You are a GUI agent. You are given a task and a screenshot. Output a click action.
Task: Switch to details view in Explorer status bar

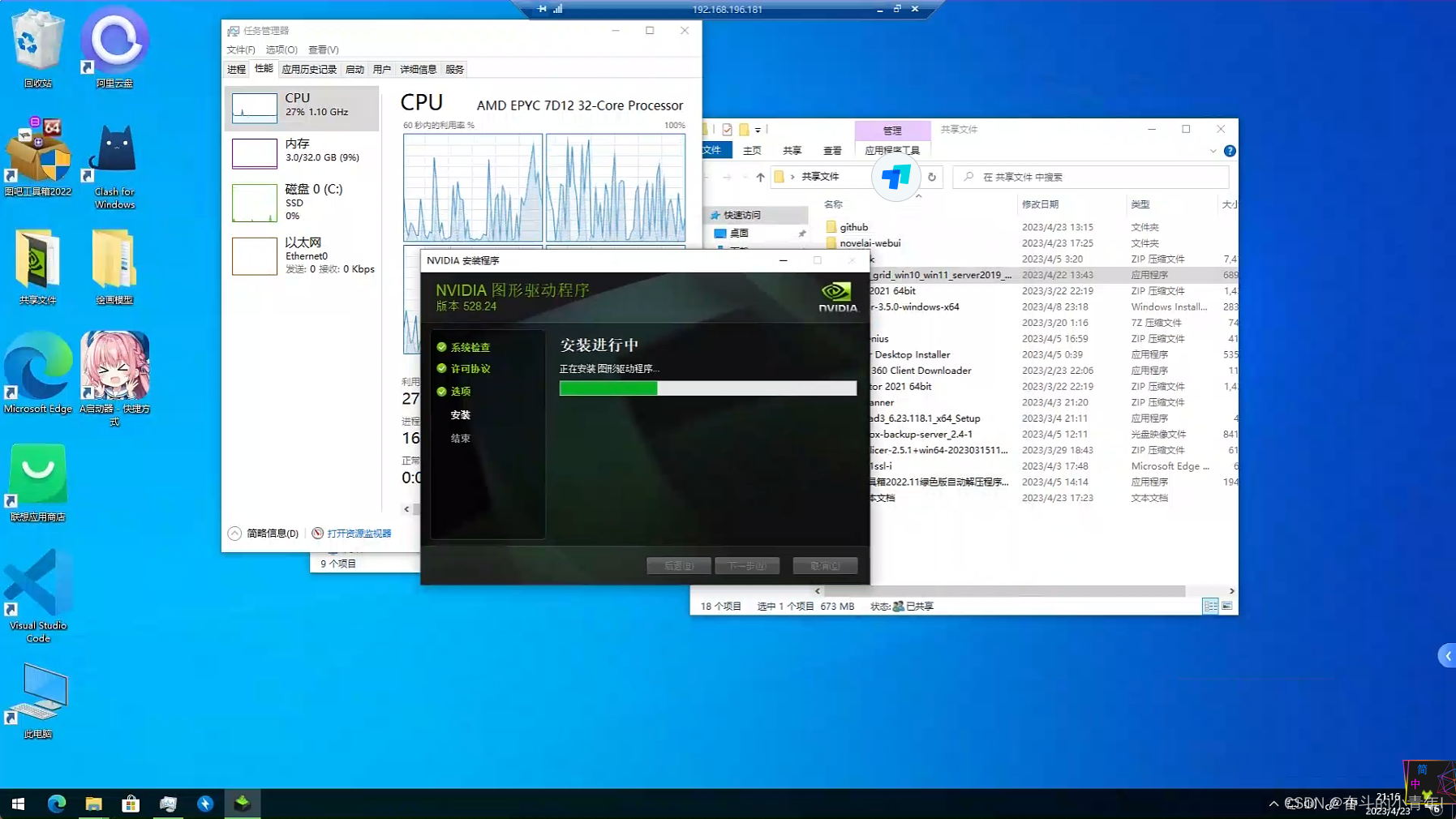click(x=1211, y=606)
